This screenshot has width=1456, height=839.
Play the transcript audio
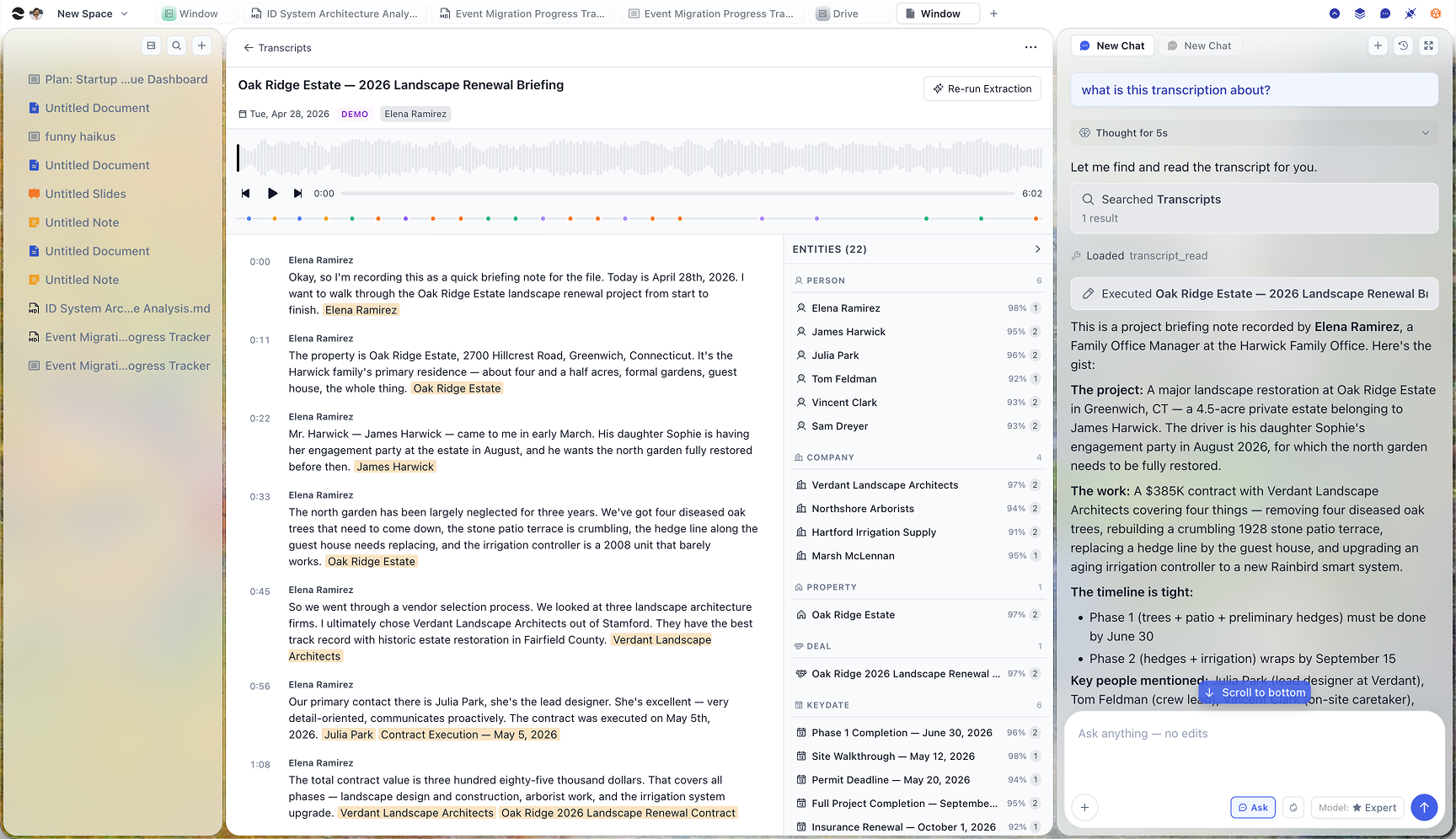[x=272, y=193]
